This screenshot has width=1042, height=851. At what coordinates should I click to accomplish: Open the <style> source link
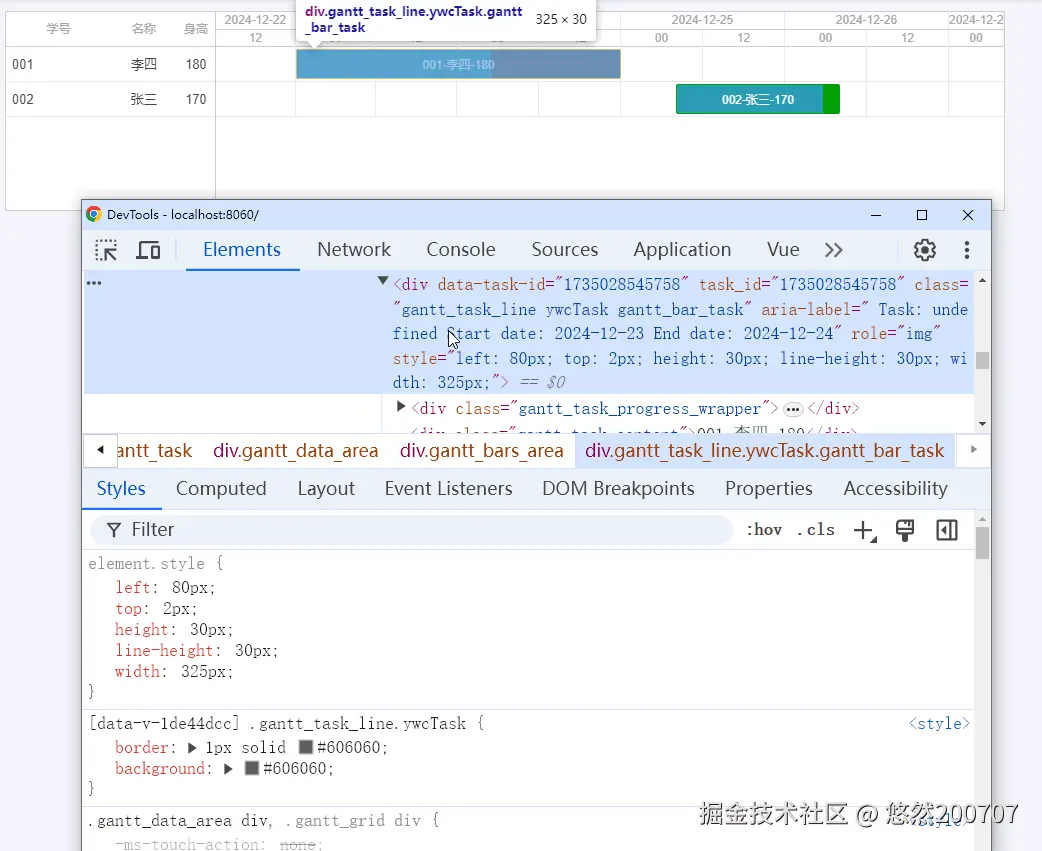coord(938,723)
